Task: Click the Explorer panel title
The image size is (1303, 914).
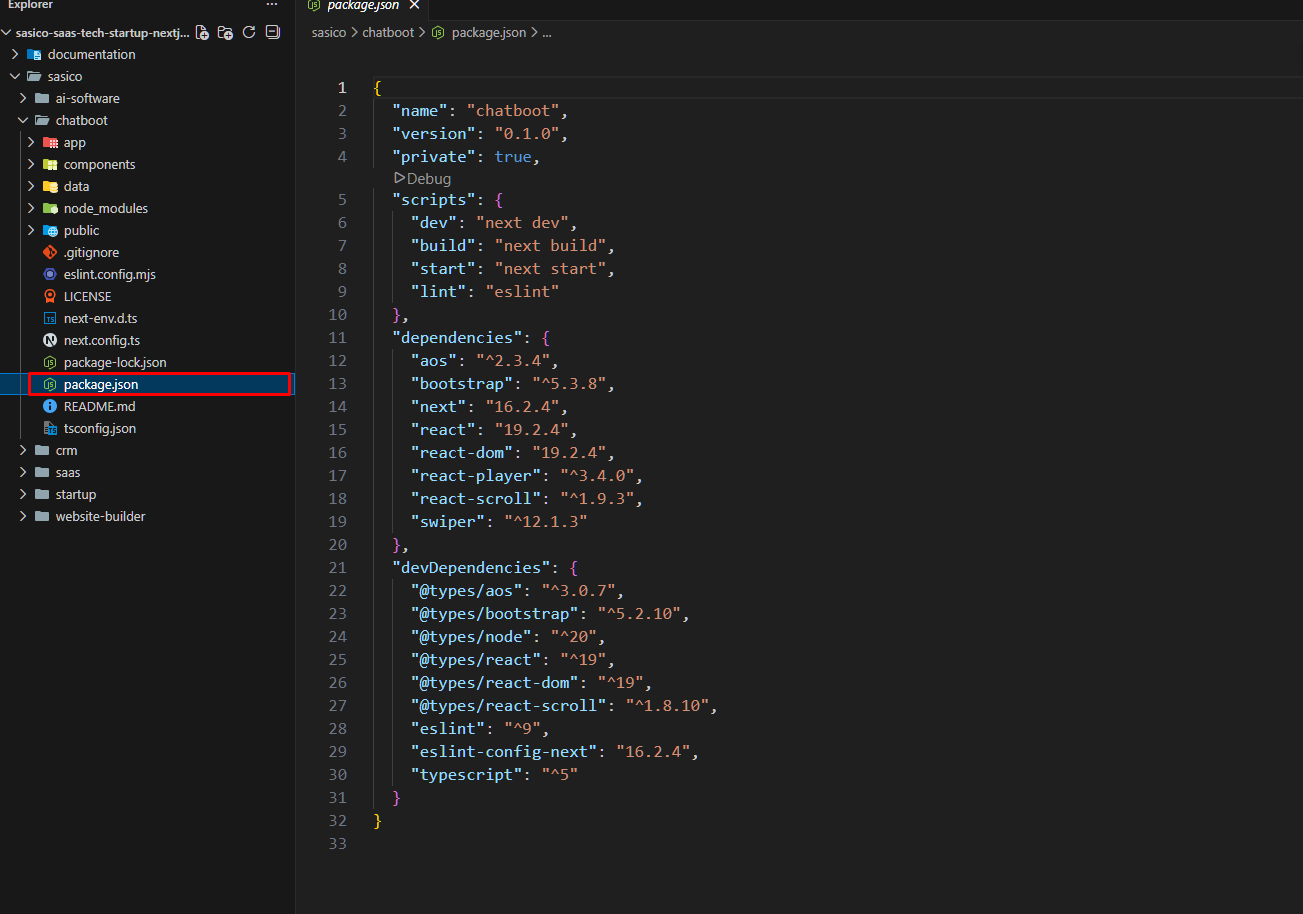Action: click(x=30, y=5)
